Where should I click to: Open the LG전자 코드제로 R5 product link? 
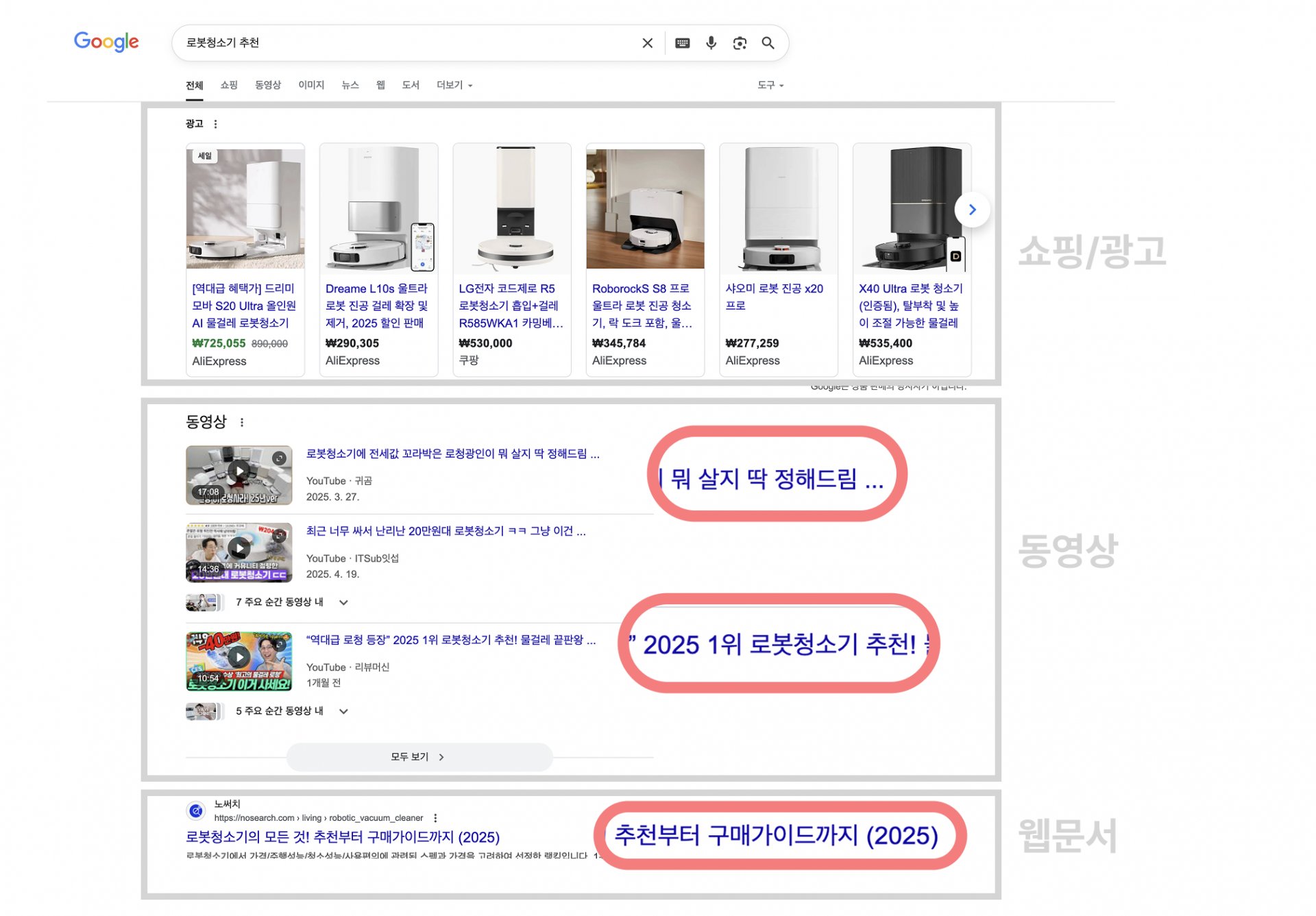511,306
